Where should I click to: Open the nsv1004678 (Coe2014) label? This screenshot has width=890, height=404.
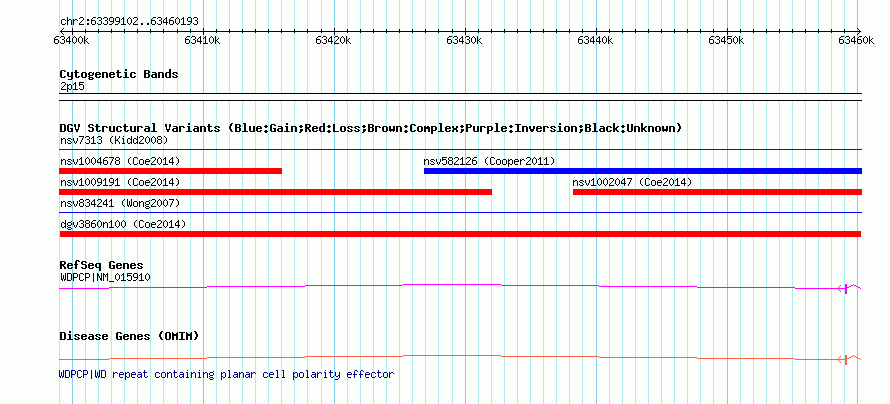pos(120,161)
